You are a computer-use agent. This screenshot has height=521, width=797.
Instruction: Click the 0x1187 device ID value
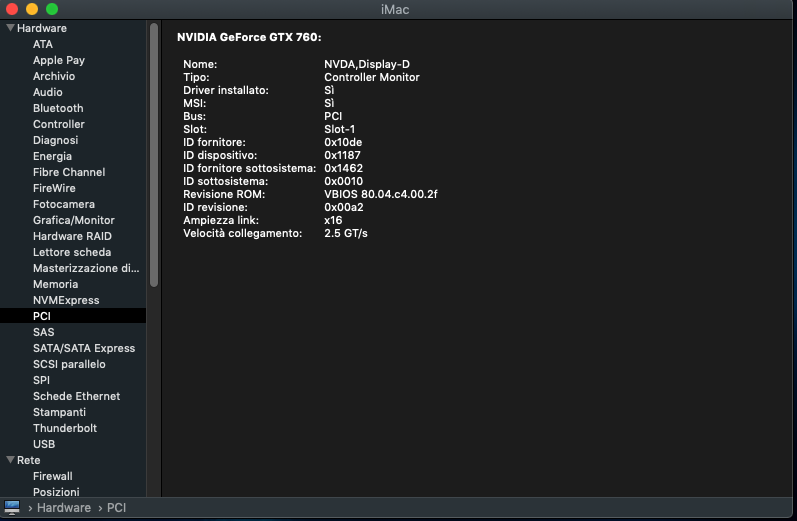coord(342,155)
